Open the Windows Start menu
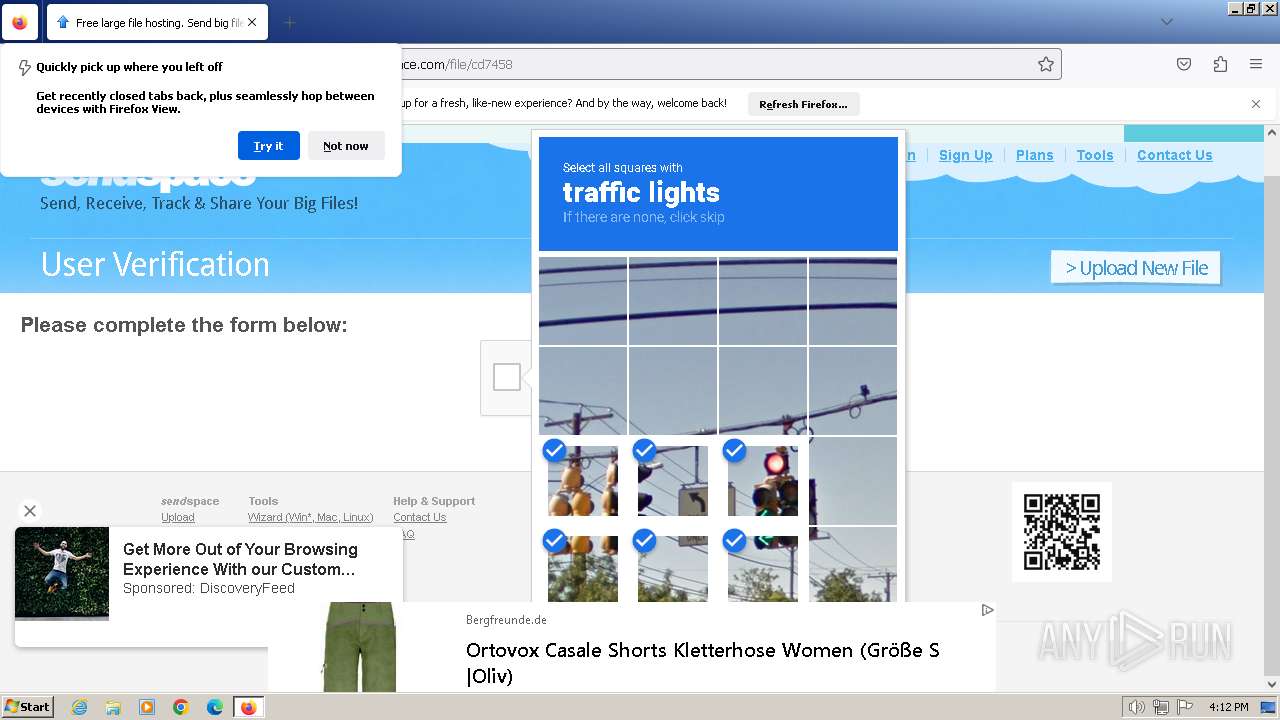 28,707
